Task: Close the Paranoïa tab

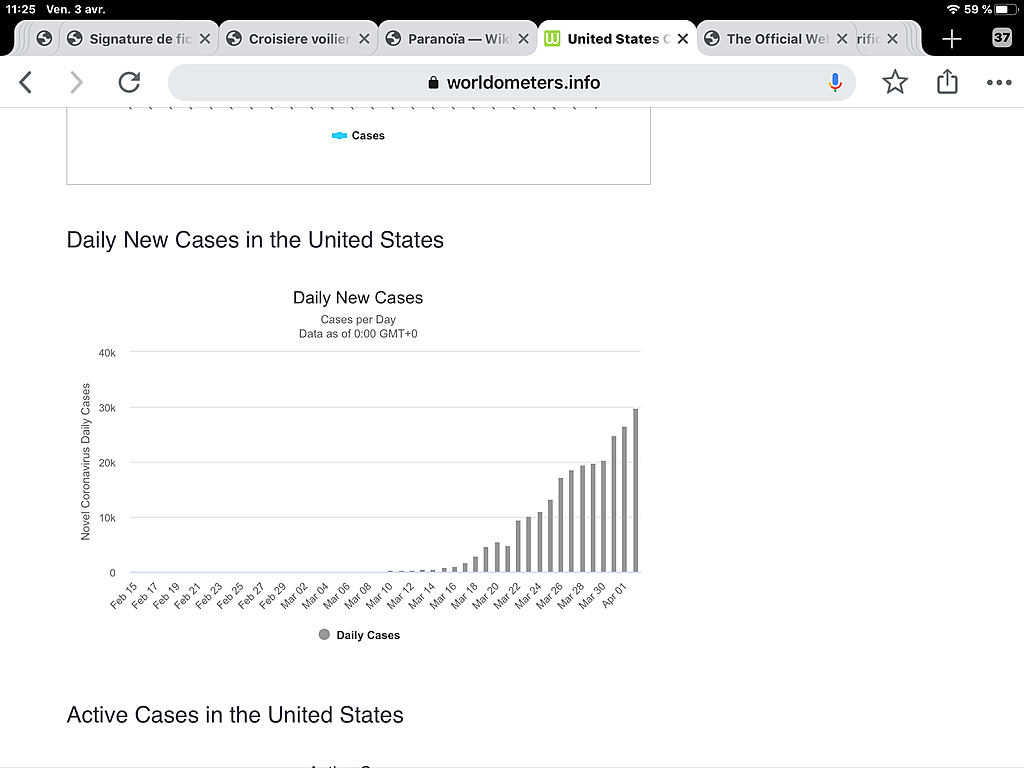Action: pos(523,39)
